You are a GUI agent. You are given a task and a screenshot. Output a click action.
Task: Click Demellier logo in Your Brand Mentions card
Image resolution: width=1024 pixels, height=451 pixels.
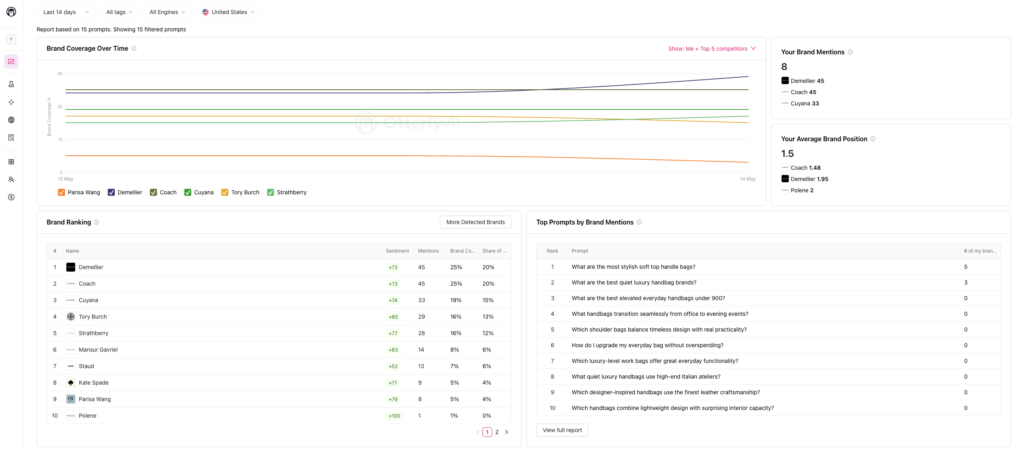pos(785,81)
